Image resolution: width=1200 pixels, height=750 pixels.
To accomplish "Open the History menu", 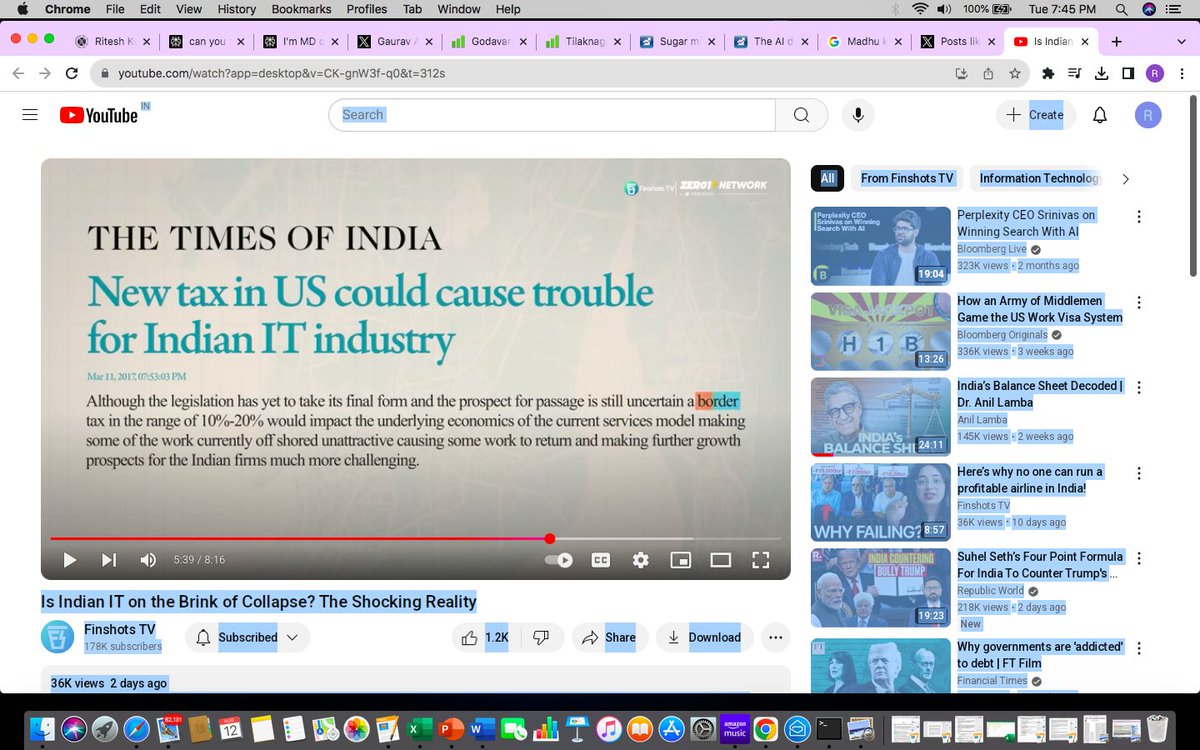I will 237,9.
